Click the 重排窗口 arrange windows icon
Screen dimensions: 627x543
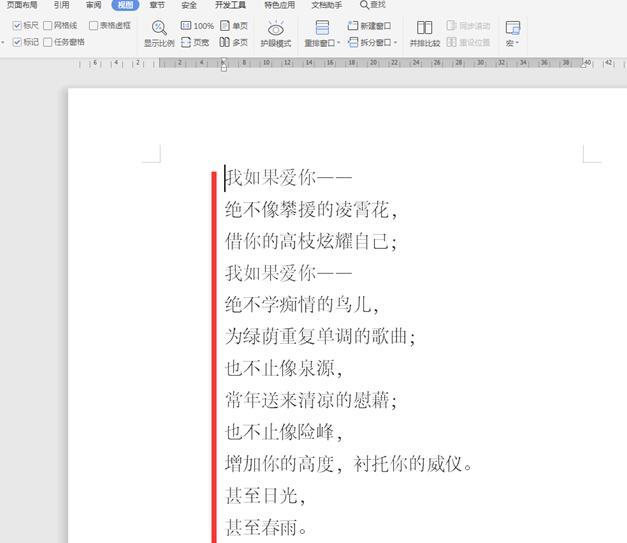point(322,28)
